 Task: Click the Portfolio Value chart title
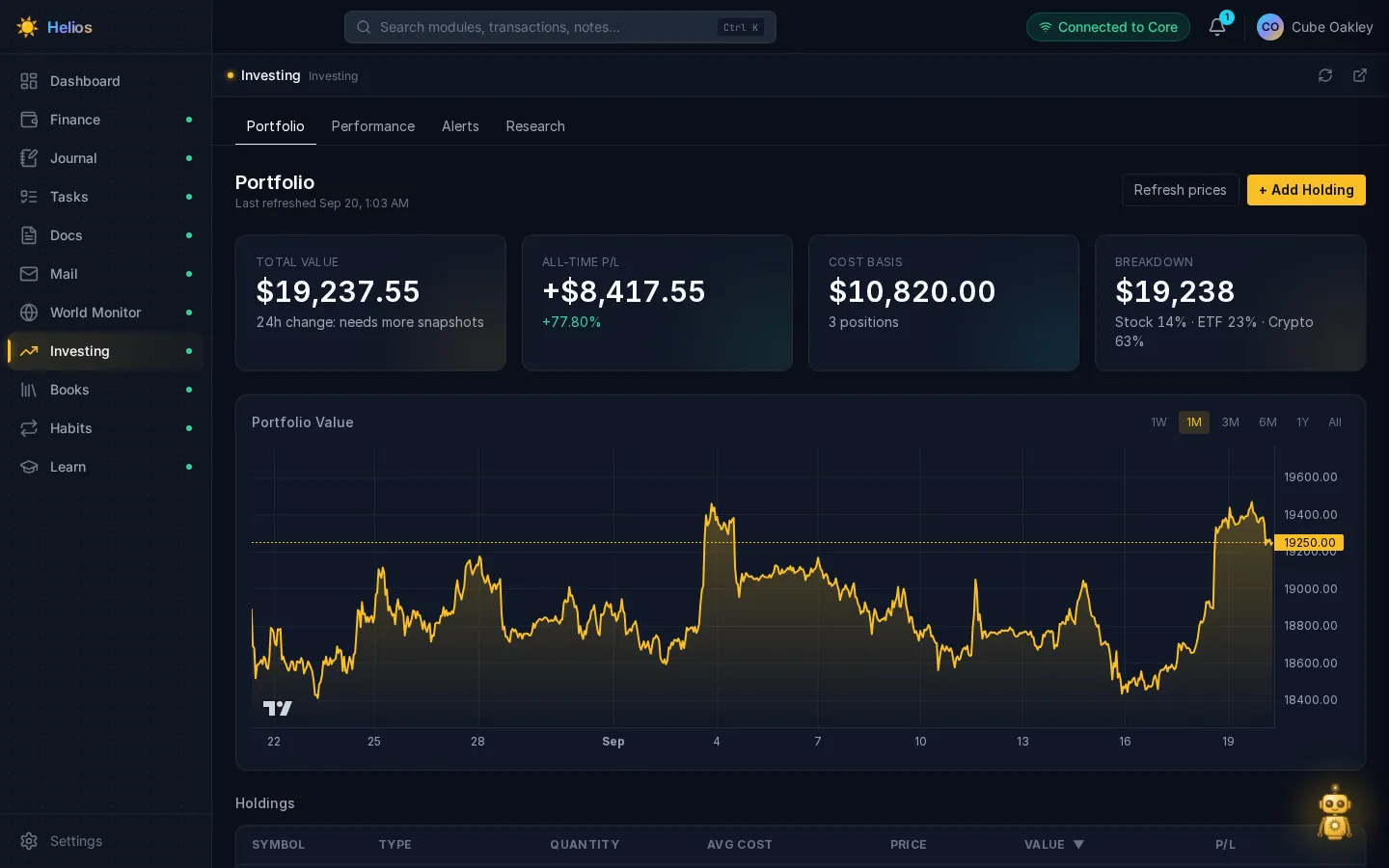pos(303,422)
